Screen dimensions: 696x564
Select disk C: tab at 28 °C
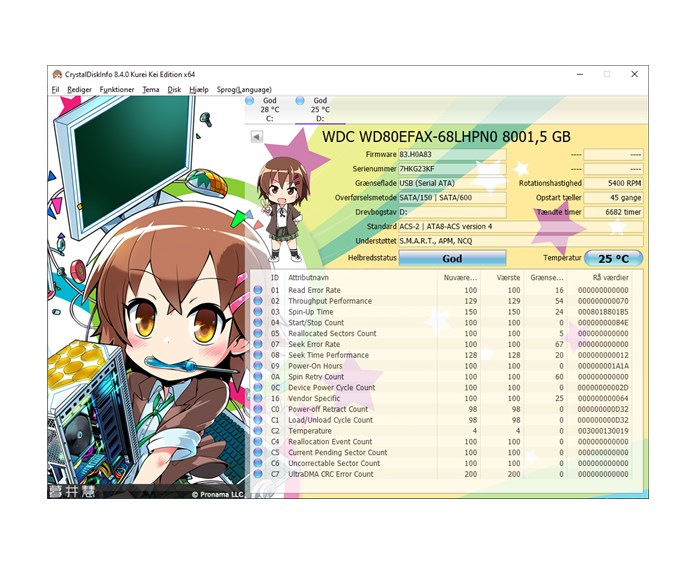click(269, 110)
